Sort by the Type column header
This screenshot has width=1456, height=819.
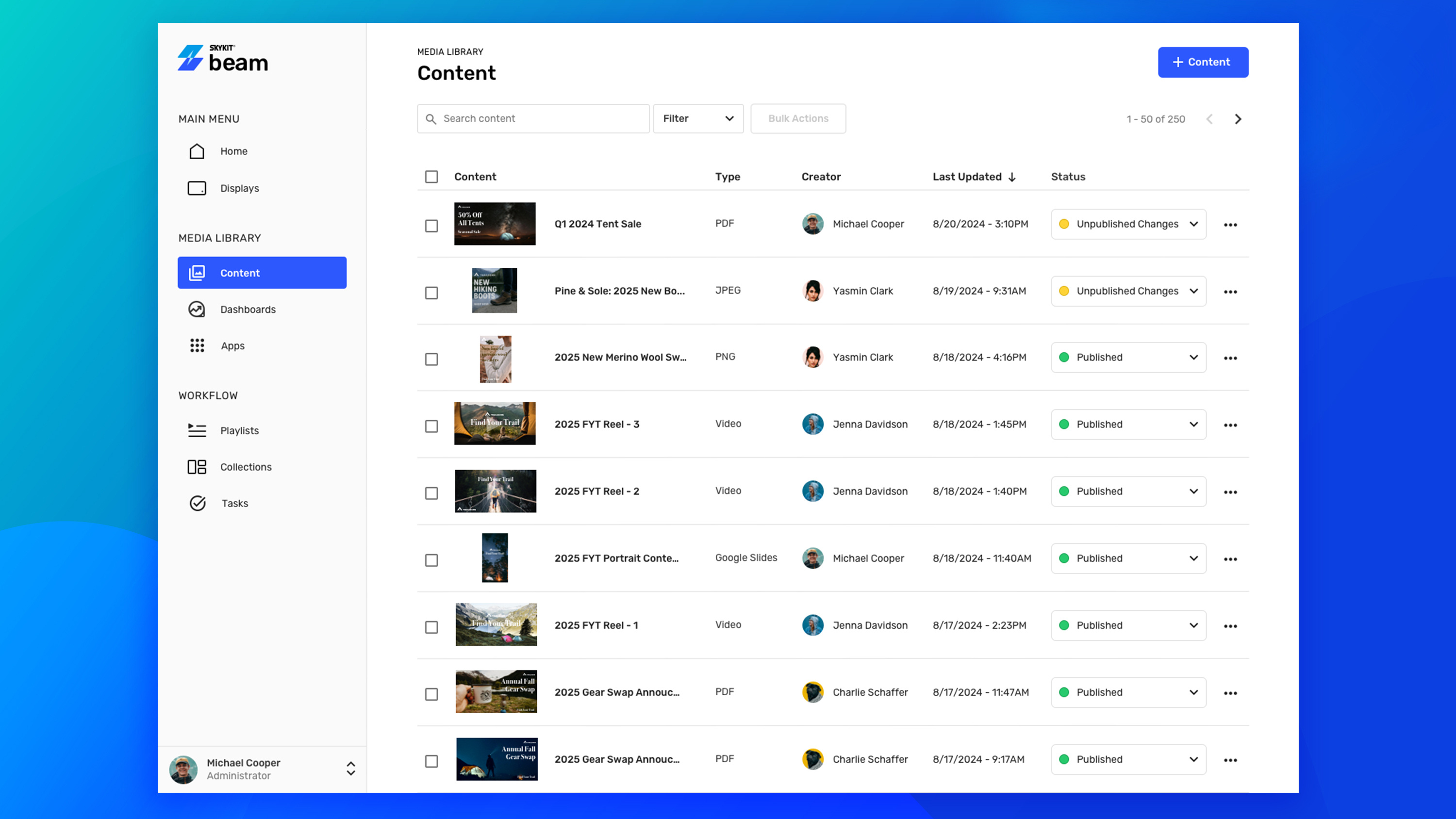coord(728,177)
